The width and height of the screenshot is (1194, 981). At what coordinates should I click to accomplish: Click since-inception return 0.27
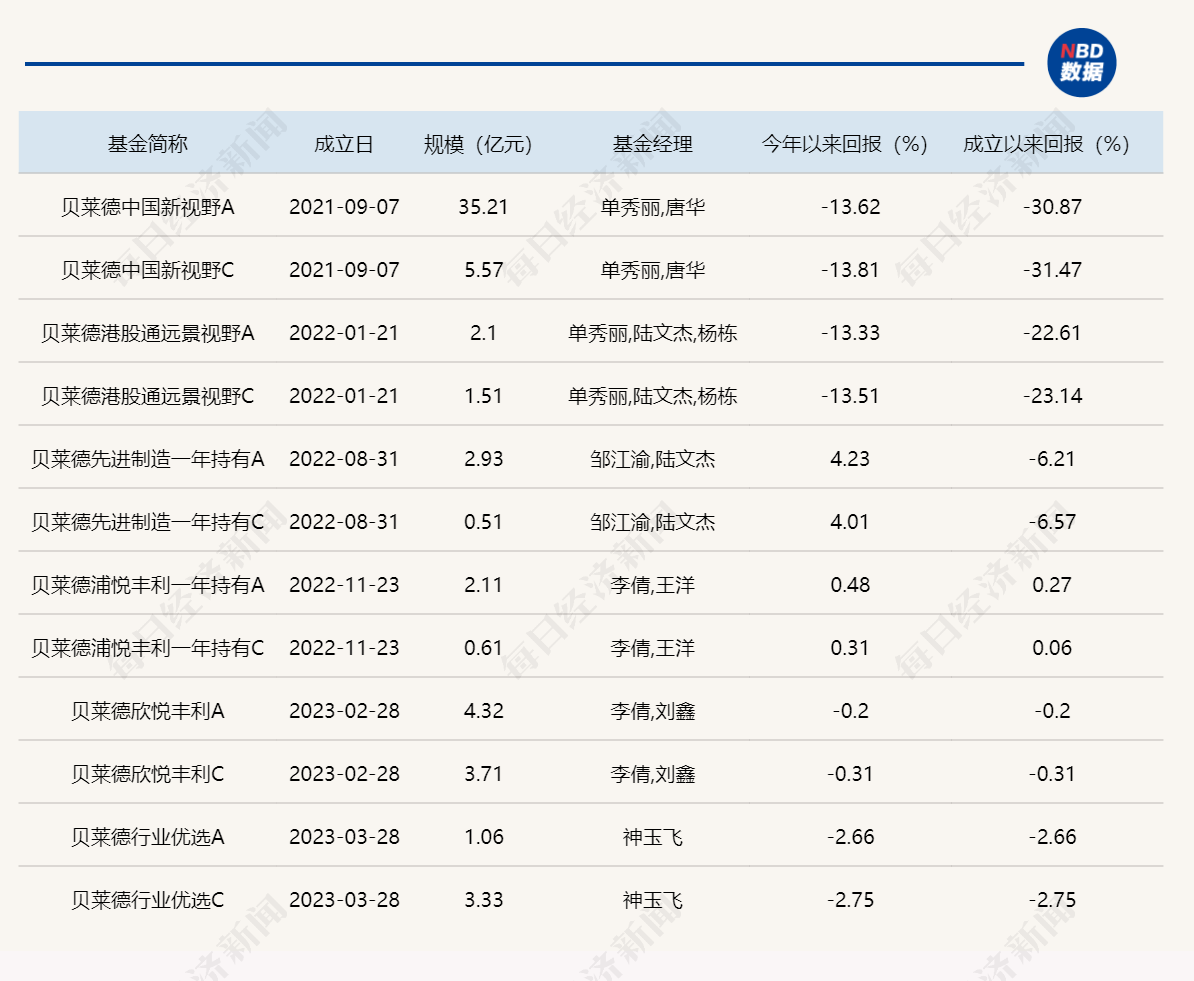pos(1052,585)
